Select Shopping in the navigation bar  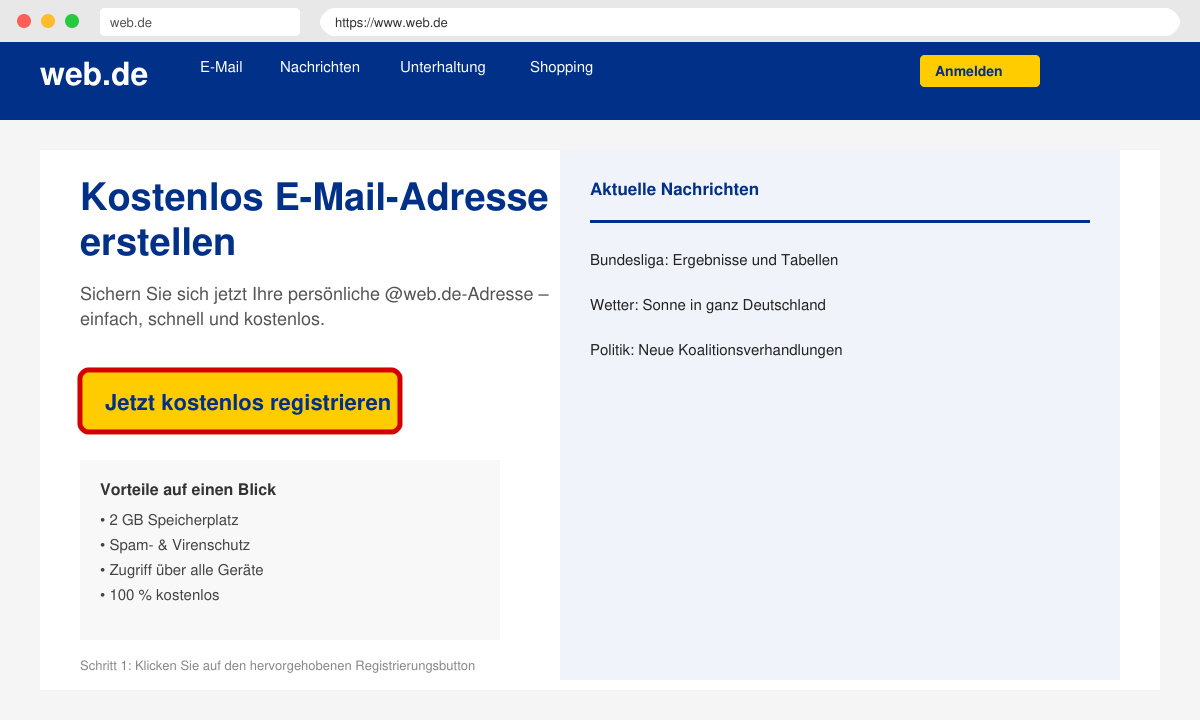[x=561, y=67]
